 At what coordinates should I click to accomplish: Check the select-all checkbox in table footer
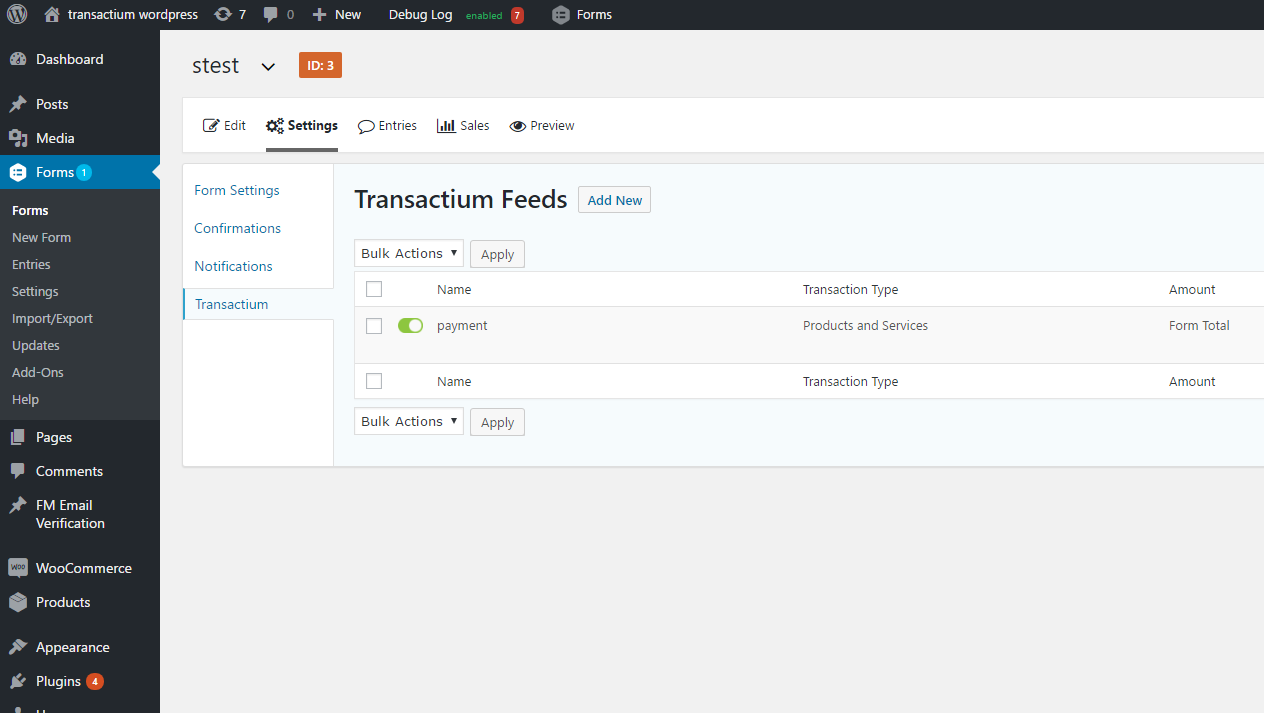click(x=374, y=381)
